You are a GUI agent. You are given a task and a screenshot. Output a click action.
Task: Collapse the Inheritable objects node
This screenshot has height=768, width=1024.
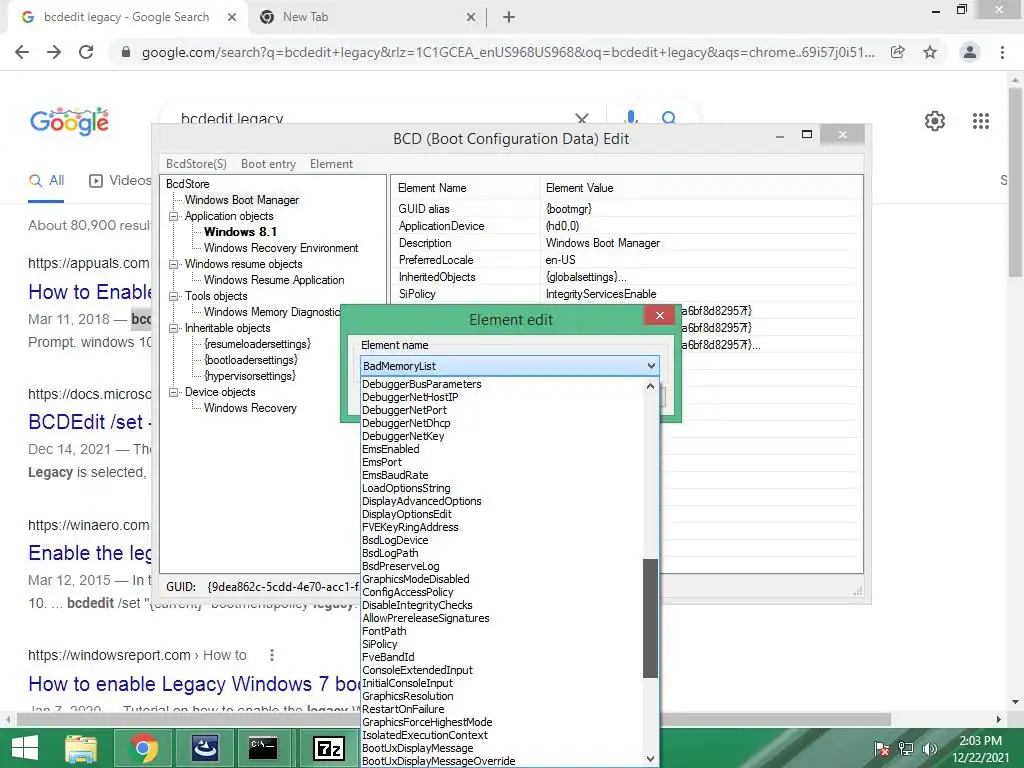coord(174,328)
